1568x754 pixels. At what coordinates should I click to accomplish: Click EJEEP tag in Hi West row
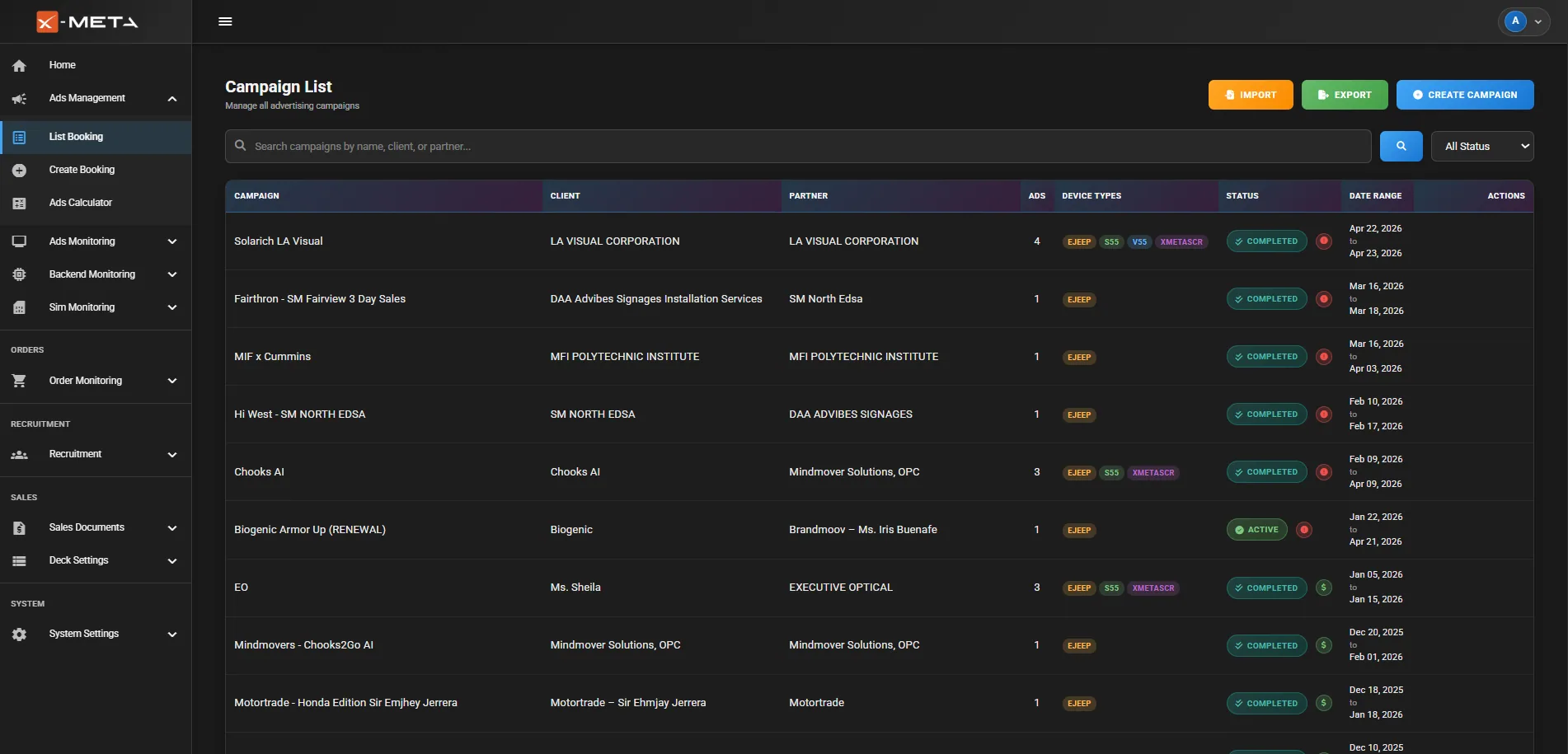pyautogui.click(x=1079, y=415)
